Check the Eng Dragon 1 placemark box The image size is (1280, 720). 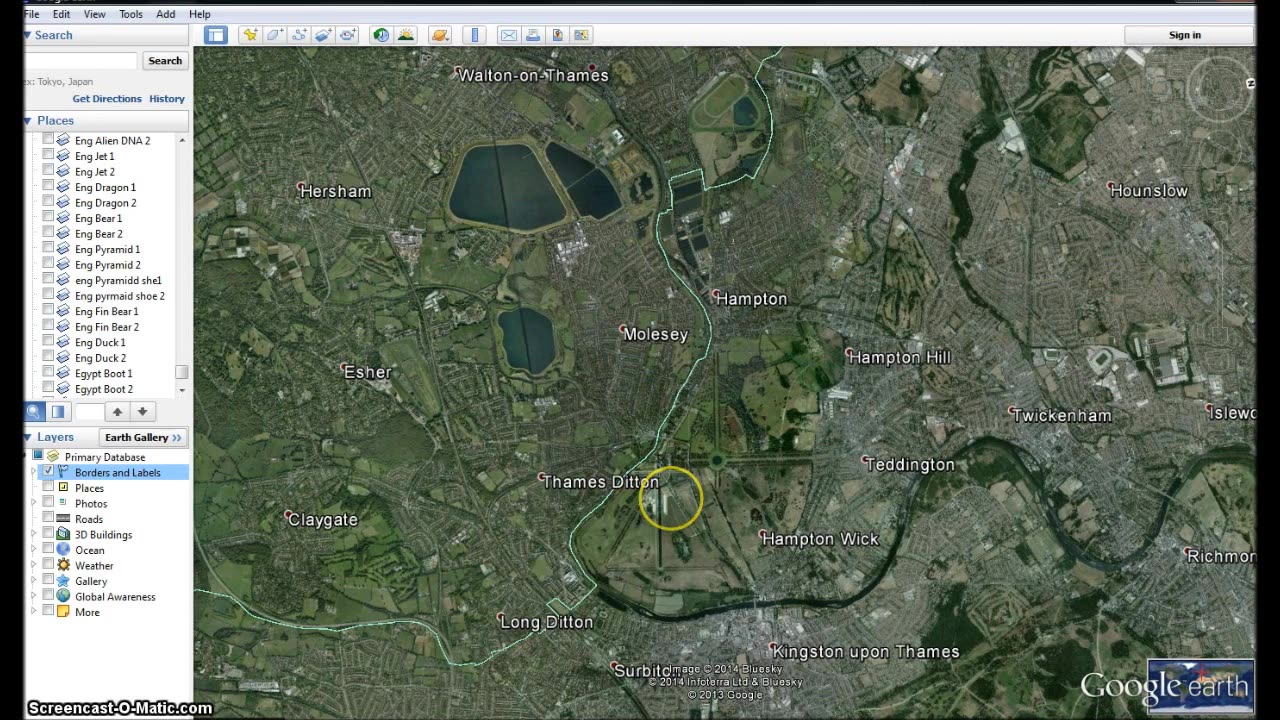[48, 186]
